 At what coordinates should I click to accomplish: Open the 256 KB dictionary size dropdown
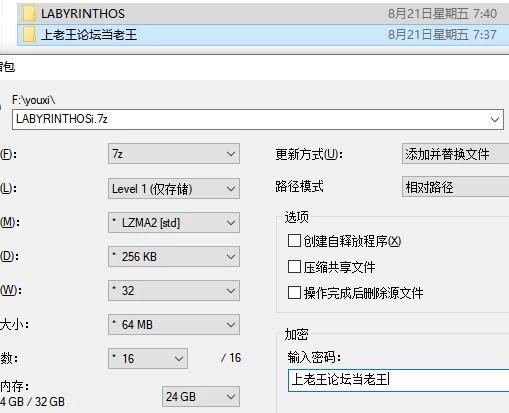174,256
